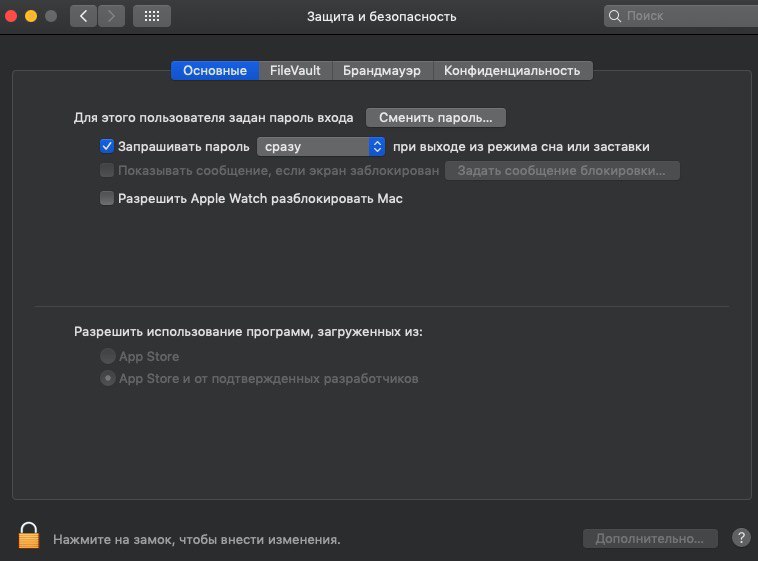This screenshot has width=758, height=561.
Task: Open the сразу password delay dropdown
Action: [321, 147]
